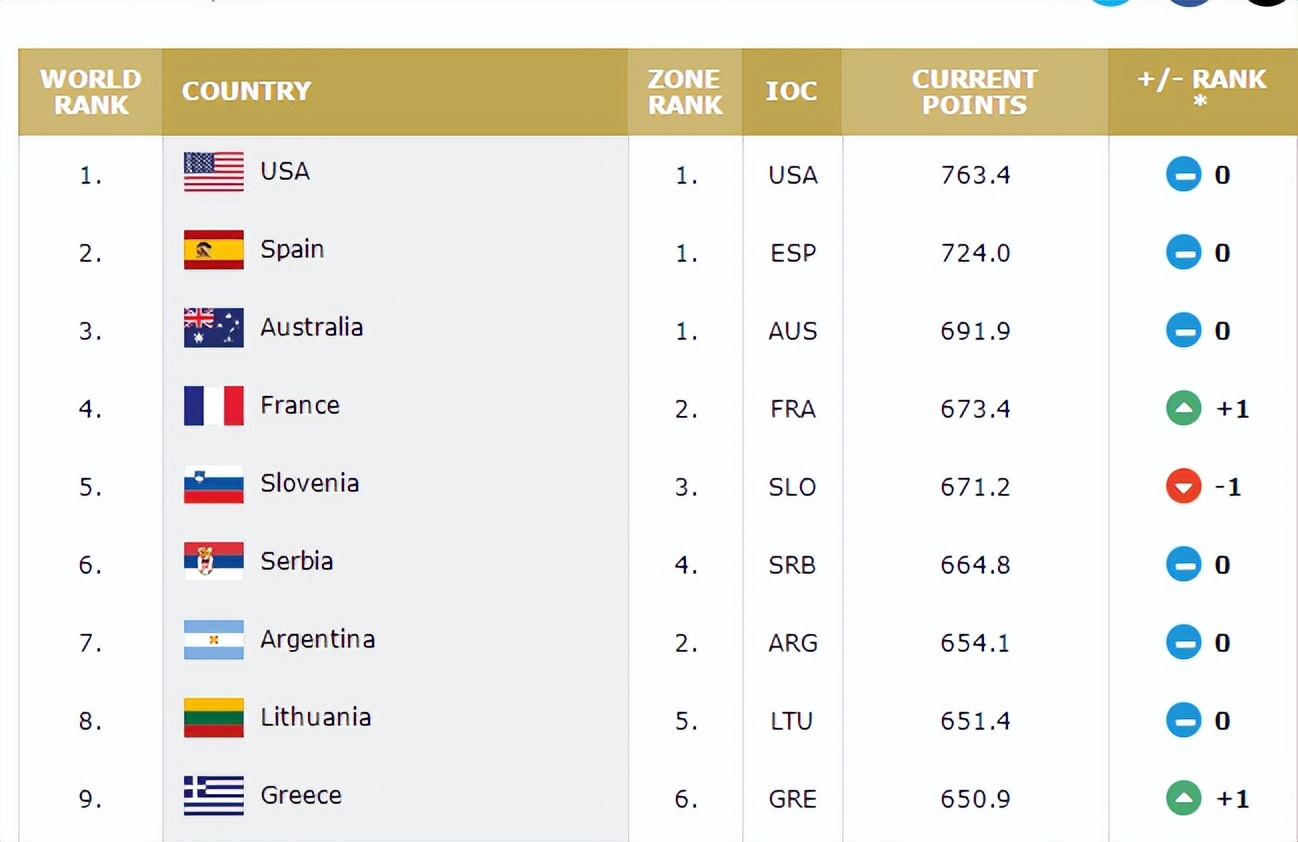Screen dimensions: 1298x842
Task: Sort by the World Rank column header
Action: coord(90,92)
